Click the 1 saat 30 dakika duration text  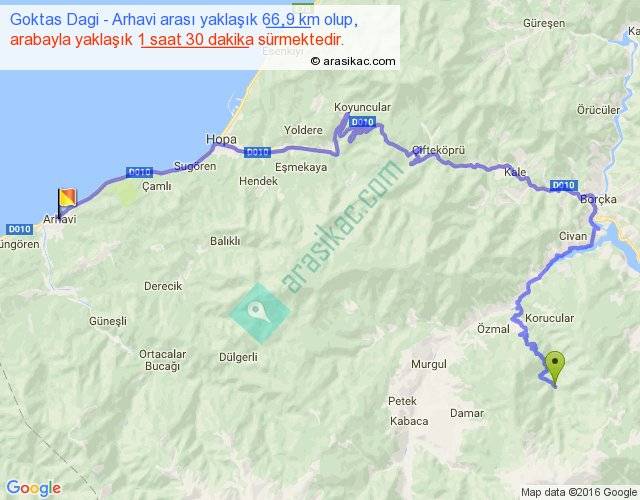pyautogui.click(x=196, y=40)
